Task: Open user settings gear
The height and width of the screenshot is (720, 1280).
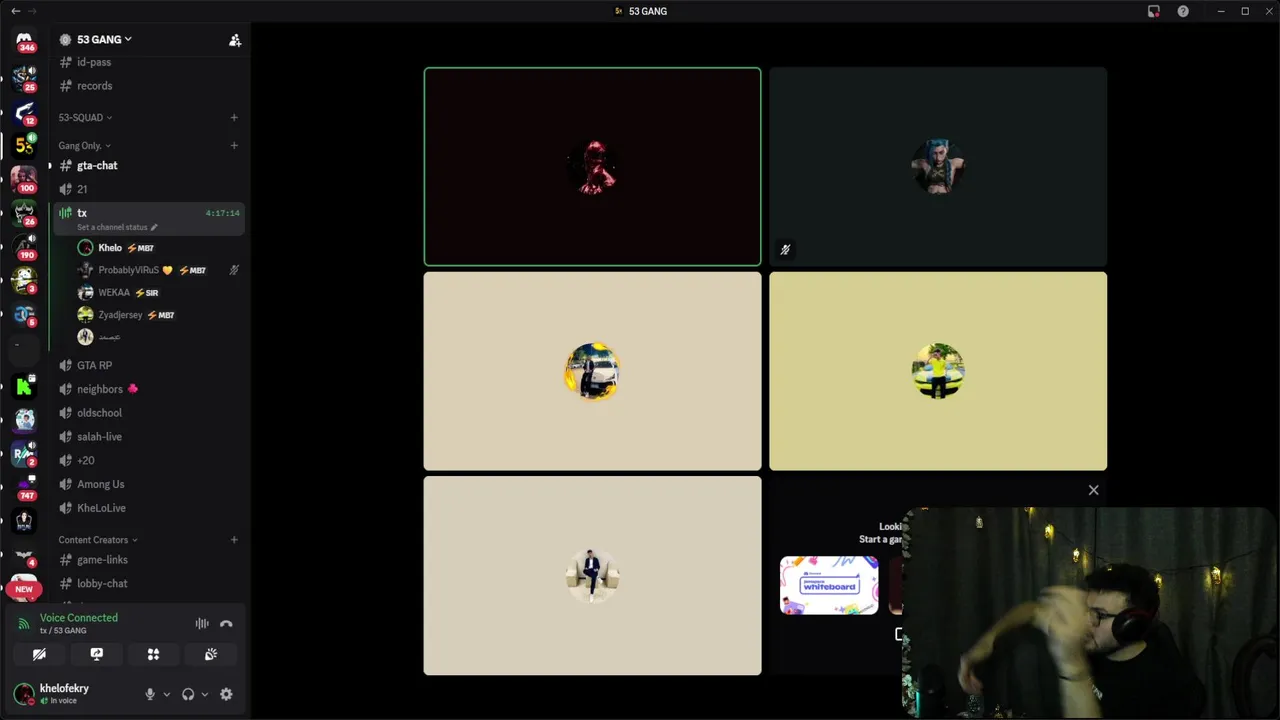Action: 226,694
